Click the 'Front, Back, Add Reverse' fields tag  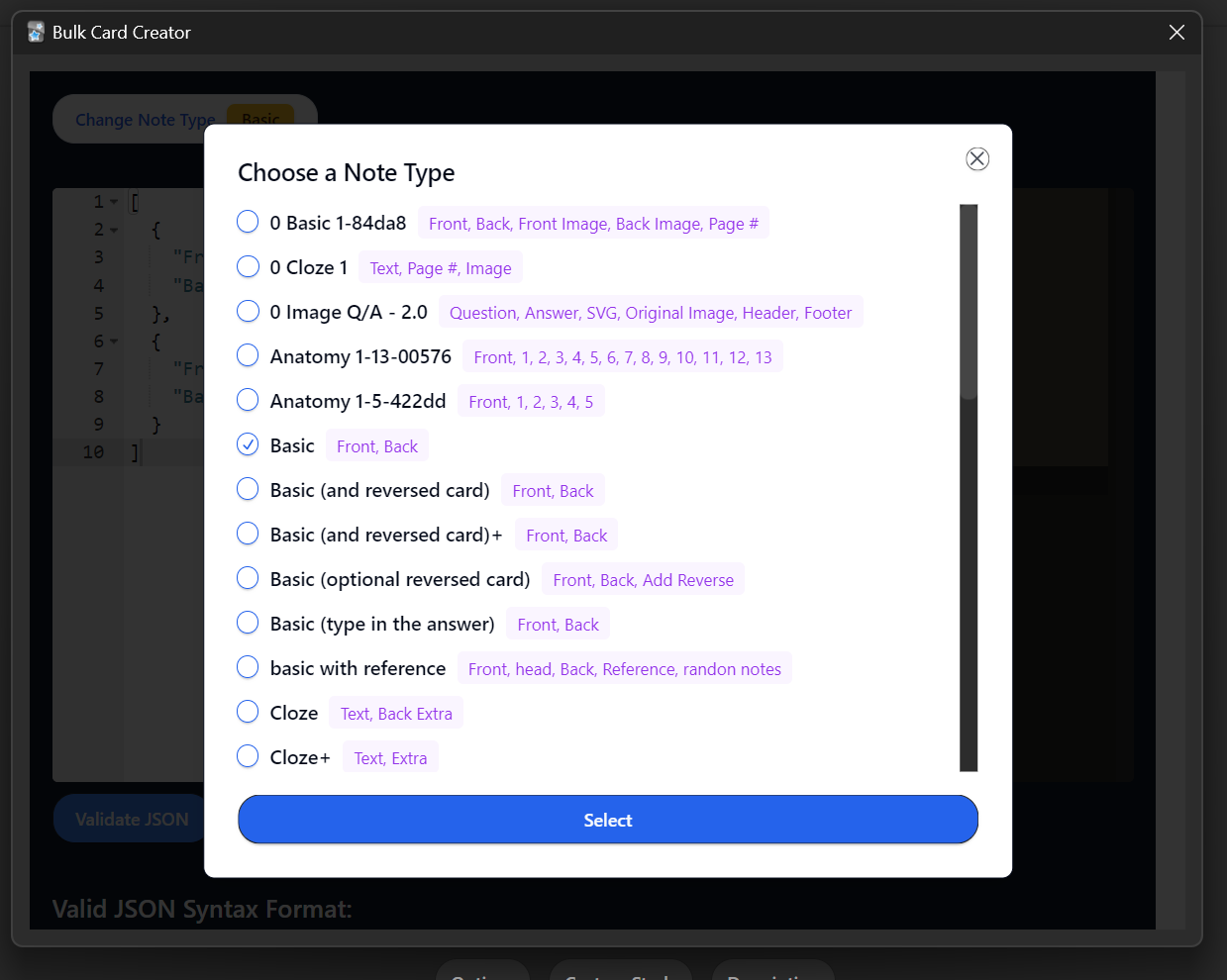tap(644, 580)
